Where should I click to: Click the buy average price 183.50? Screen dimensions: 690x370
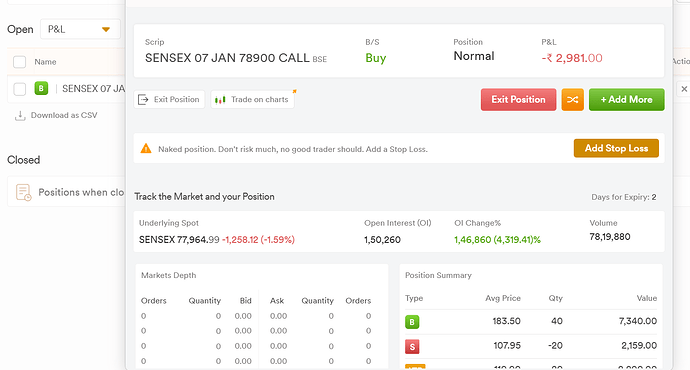click(x=506, y=321)
